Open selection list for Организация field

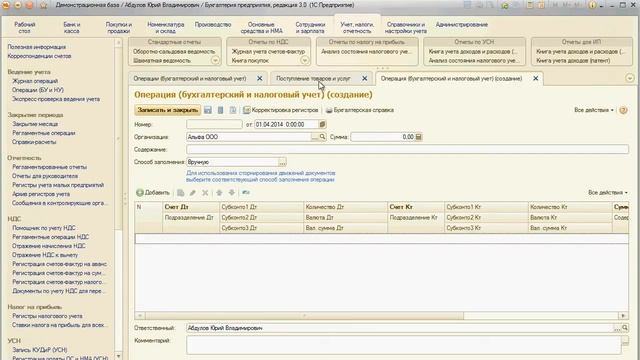point(315,137)
